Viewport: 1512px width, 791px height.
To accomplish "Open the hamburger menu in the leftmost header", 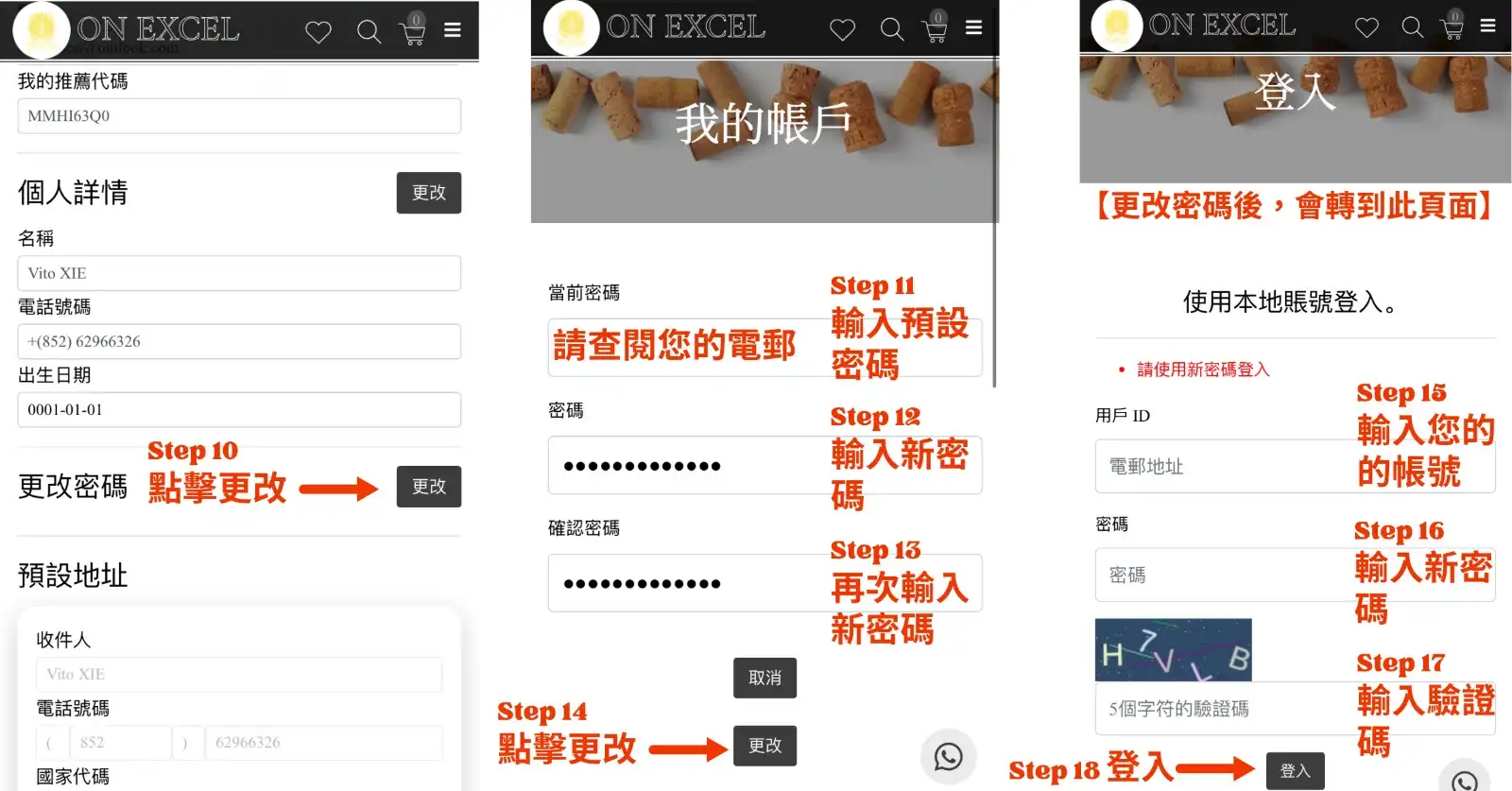I will (x=453, y=30).
